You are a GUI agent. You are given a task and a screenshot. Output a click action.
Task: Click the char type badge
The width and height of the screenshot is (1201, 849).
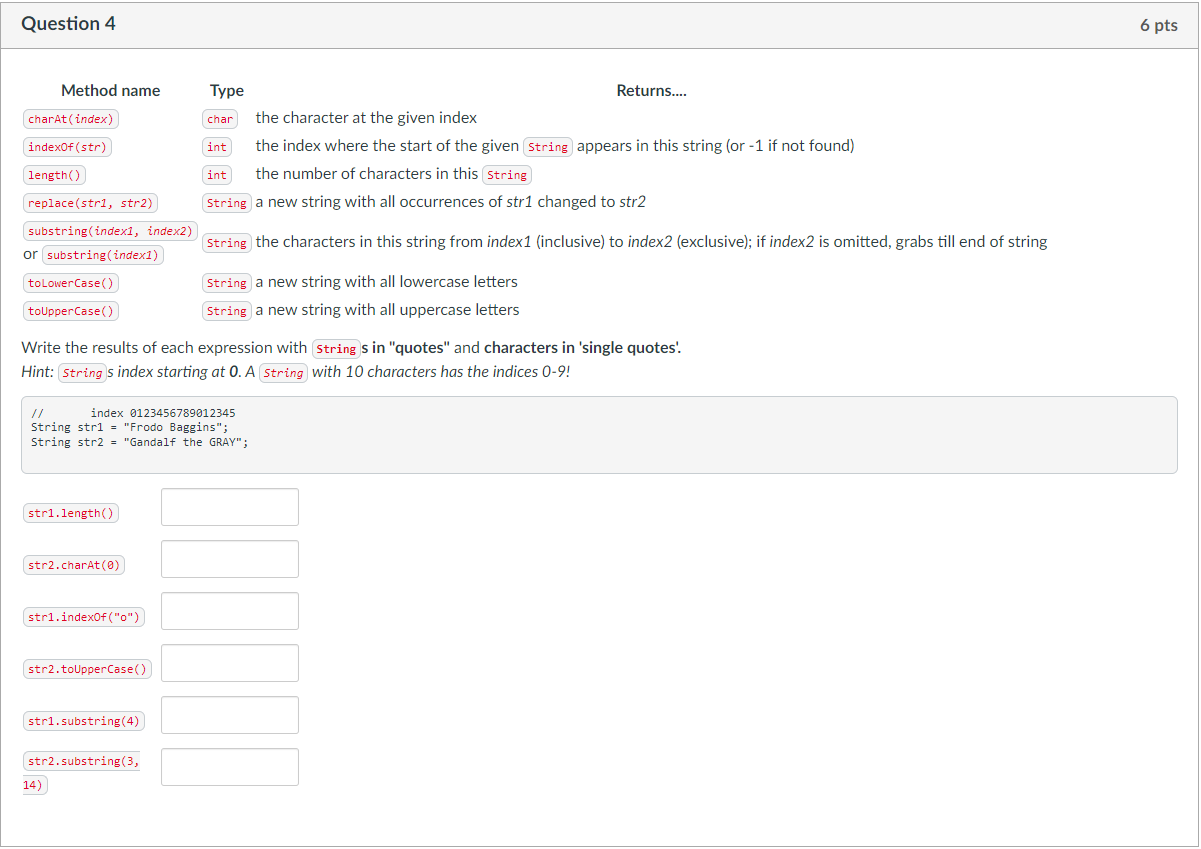220,118
